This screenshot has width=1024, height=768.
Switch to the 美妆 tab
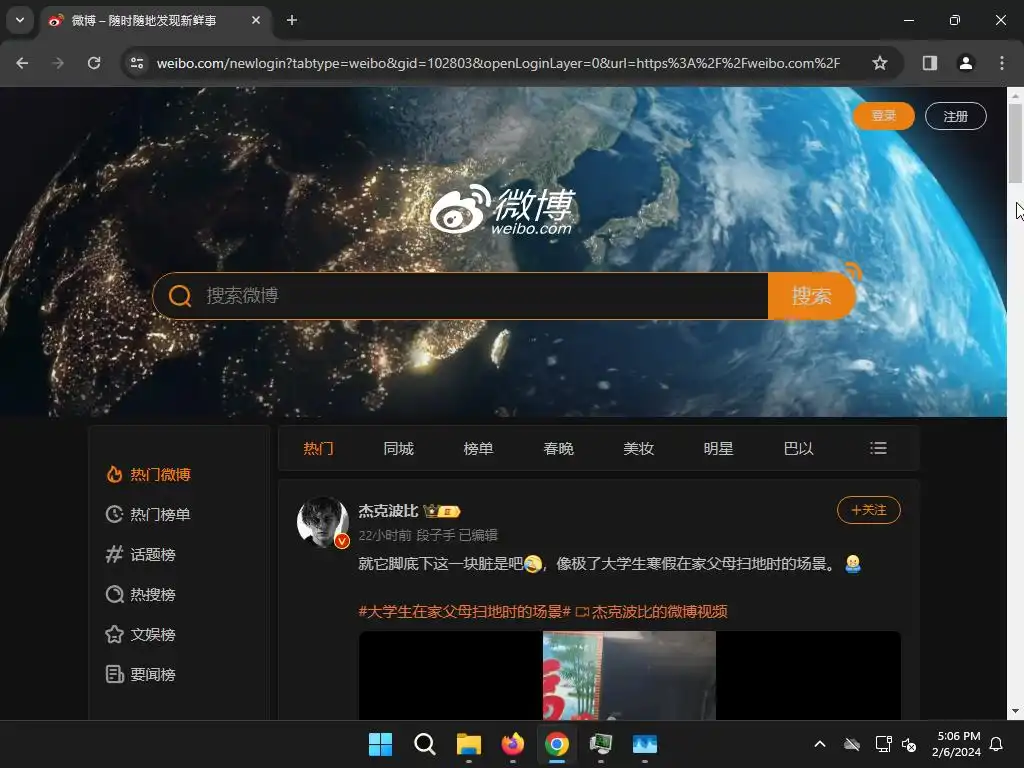pos(639,449)
